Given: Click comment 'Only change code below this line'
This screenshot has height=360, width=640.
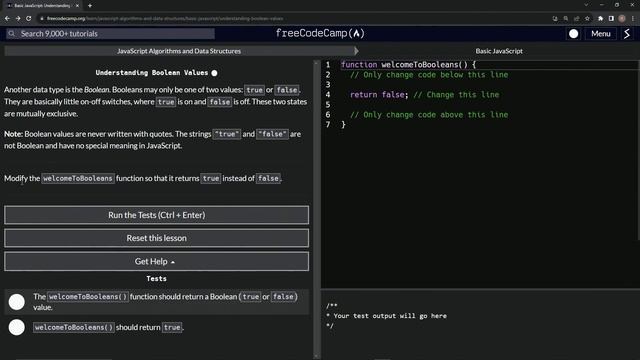Looking at the screenshot, I should [429, 75].
